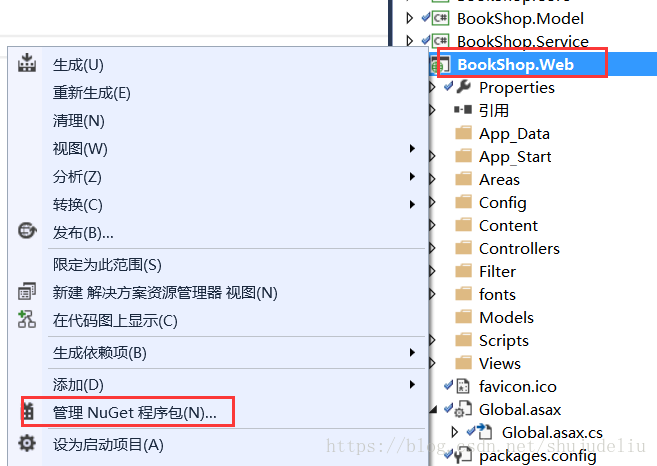Open the 转换(C) submenu arrow
The width and height of the screenshot is (657, 466).
412,205
